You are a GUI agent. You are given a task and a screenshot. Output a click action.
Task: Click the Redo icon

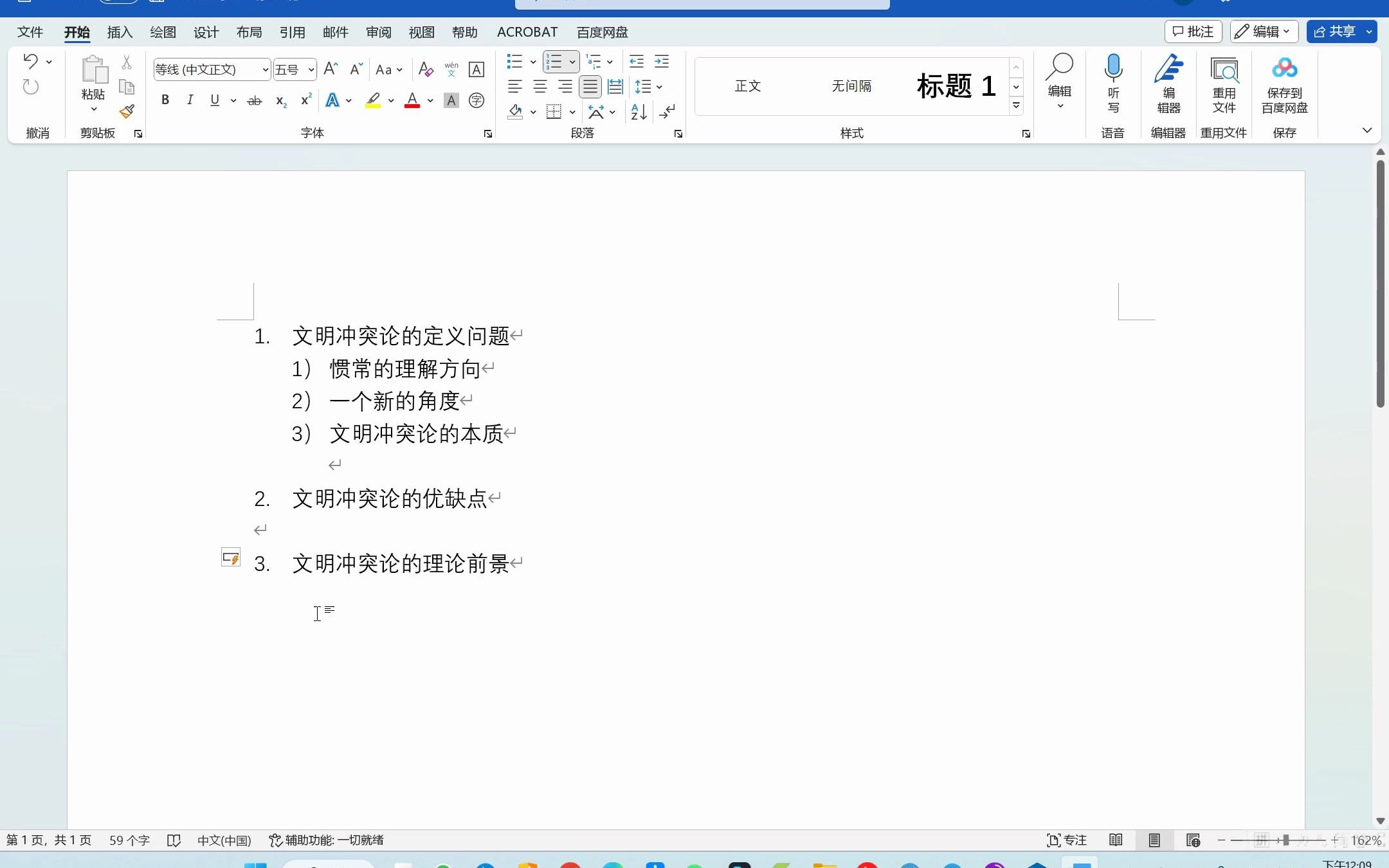click(30, 87)
